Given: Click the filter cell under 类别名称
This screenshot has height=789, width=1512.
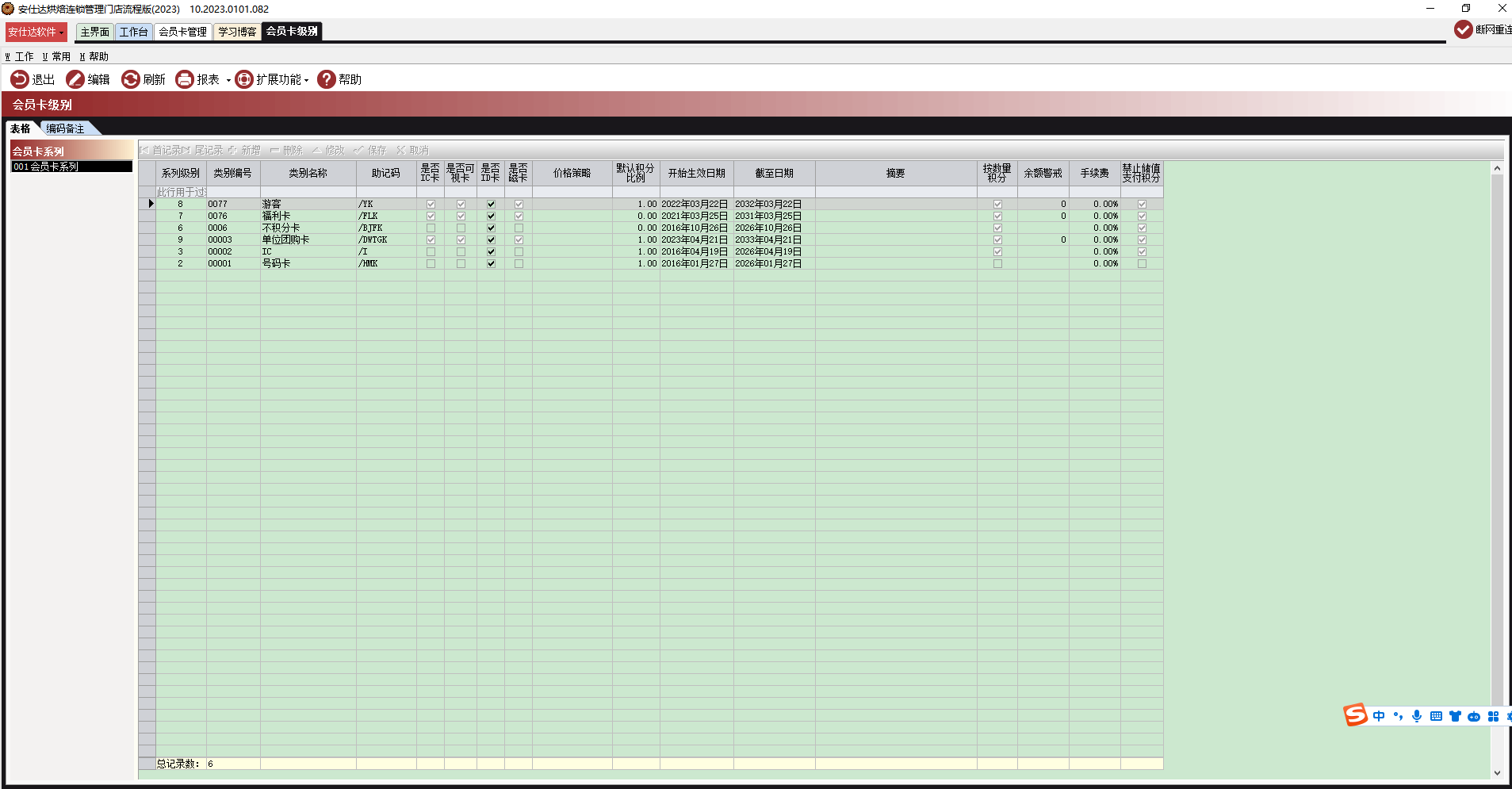Looking at the screenshot, I should tap(308, 192).
